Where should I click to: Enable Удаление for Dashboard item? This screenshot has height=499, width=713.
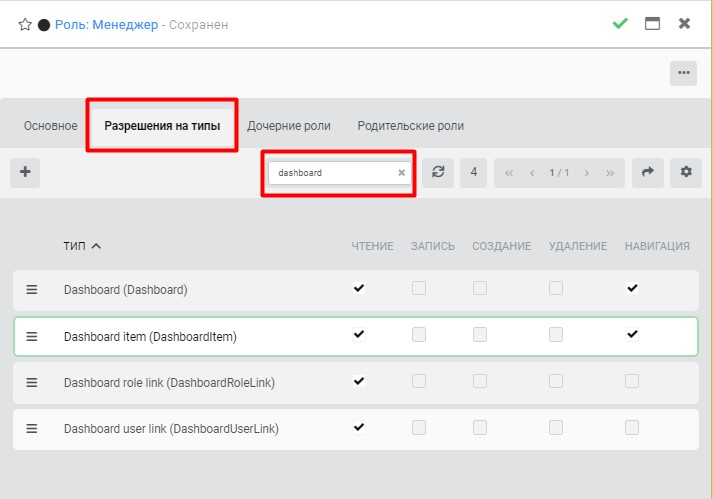pyautogui.click(x=556, y=334)
